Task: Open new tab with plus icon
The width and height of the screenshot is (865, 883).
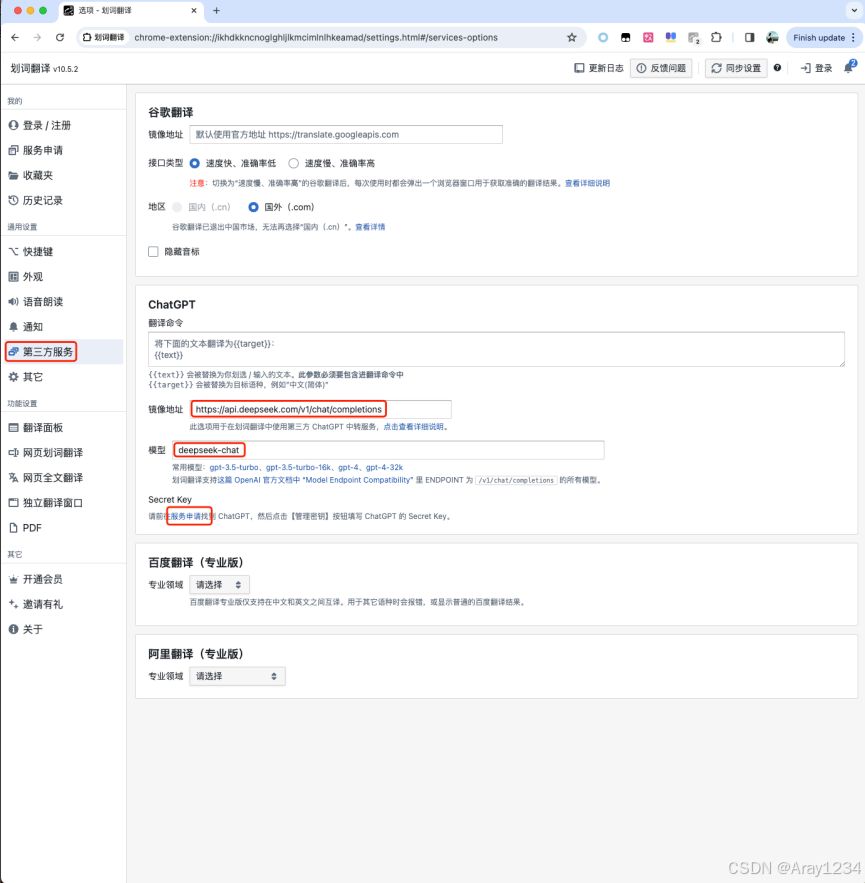Action: (x=216, y=11)
